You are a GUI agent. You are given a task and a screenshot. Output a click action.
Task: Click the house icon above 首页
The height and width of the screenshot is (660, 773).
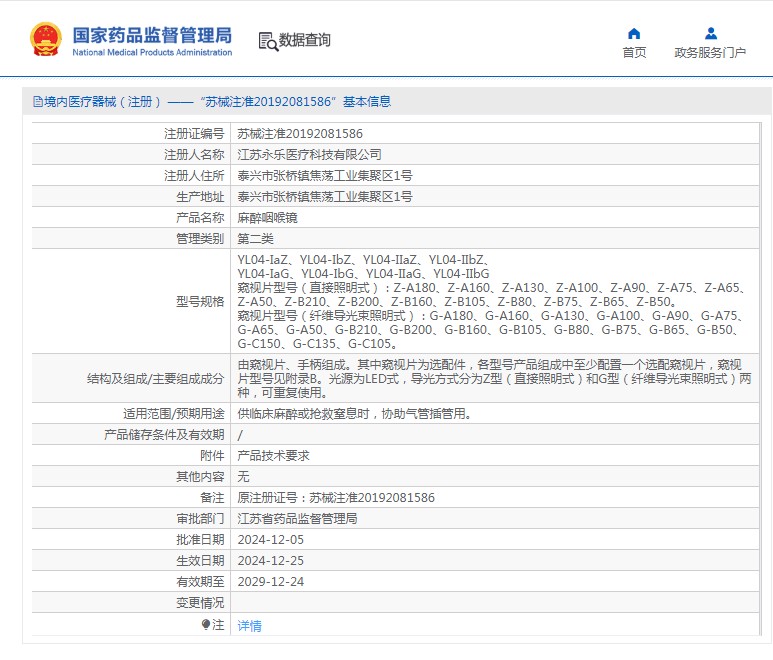point(634,33)
